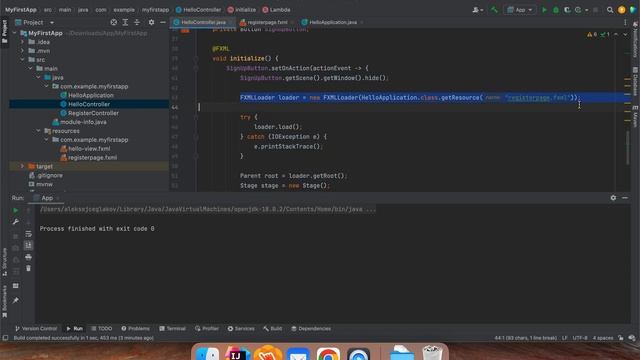
Task: Select the App tab in the Run panel
Action: [46, 198]
